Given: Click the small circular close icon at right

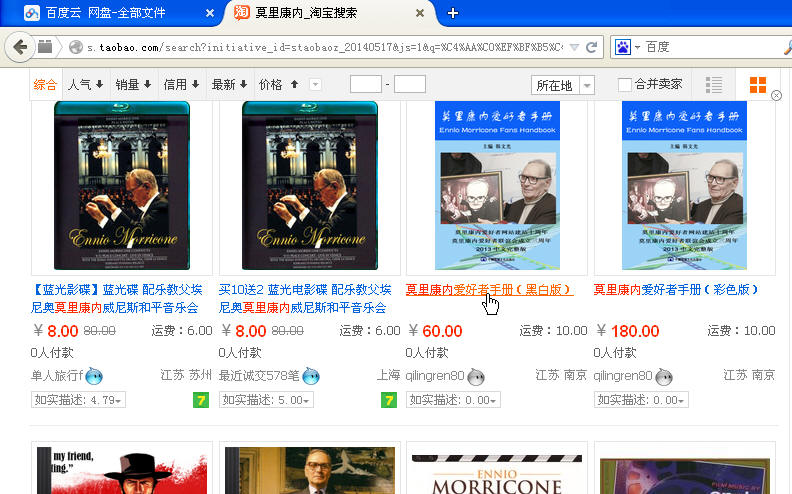Looking at the screenshot, I should (x=776, y=95).
